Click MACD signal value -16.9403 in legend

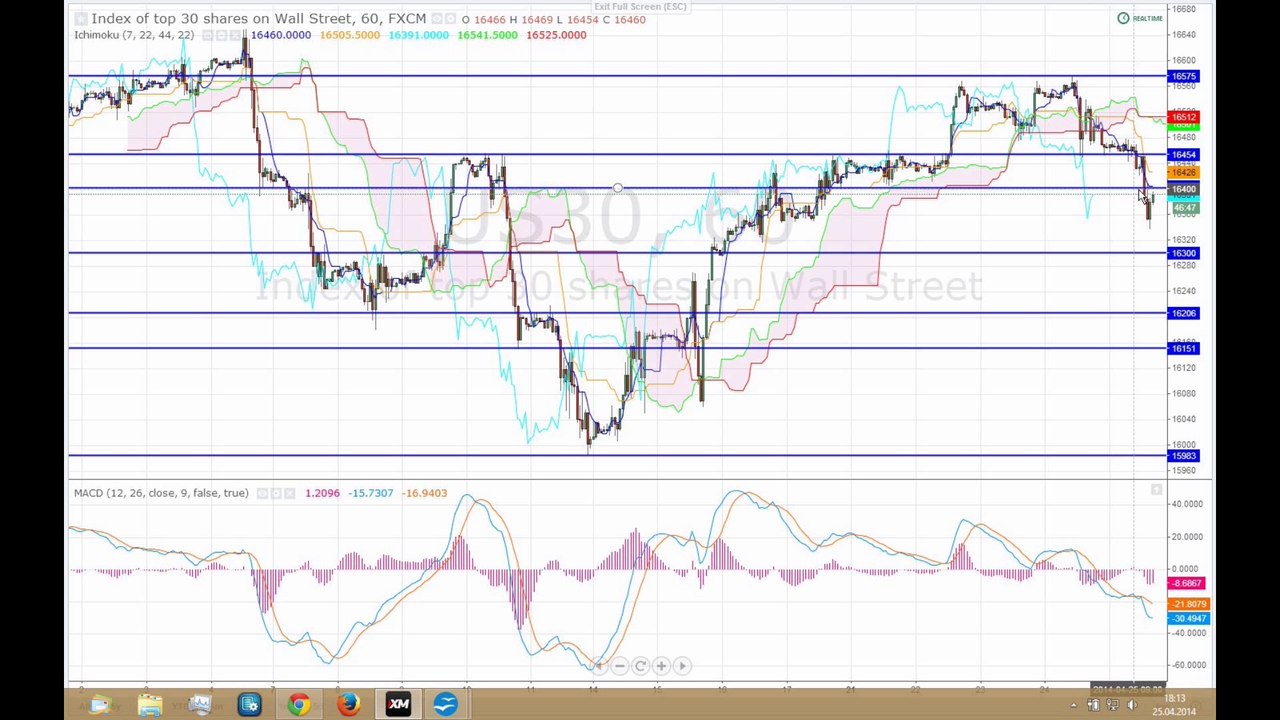(x=425, y=493)
